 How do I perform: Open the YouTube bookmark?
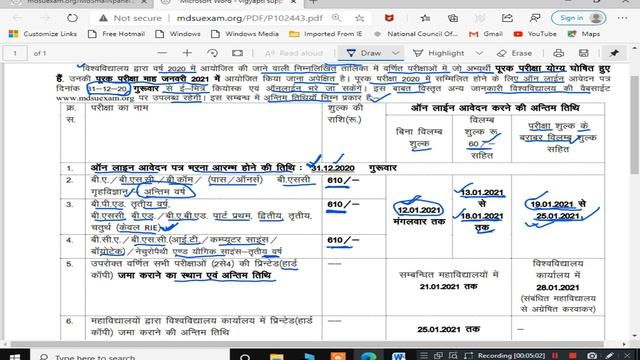click(x=535, y=34)
